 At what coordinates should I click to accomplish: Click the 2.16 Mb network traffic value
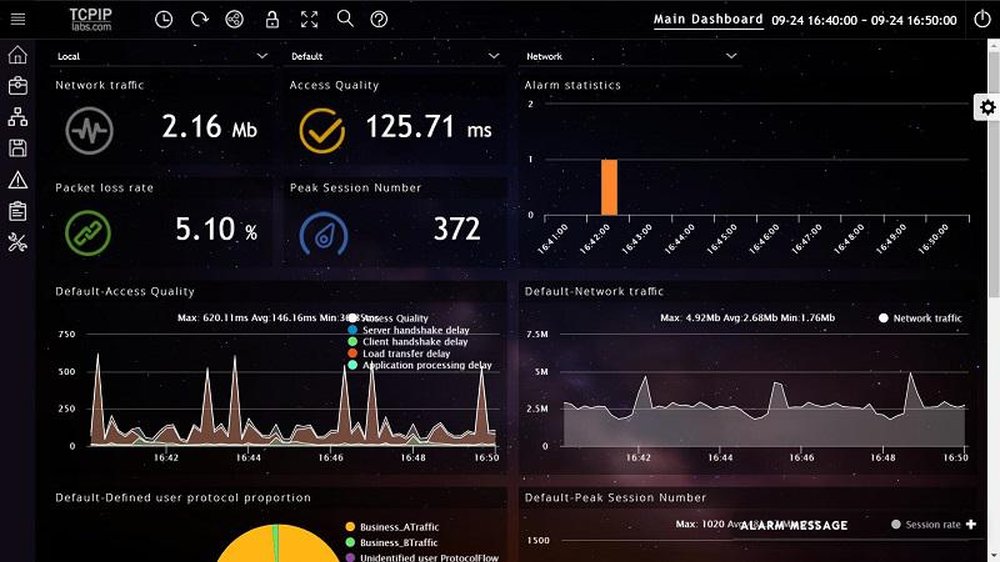209,126
